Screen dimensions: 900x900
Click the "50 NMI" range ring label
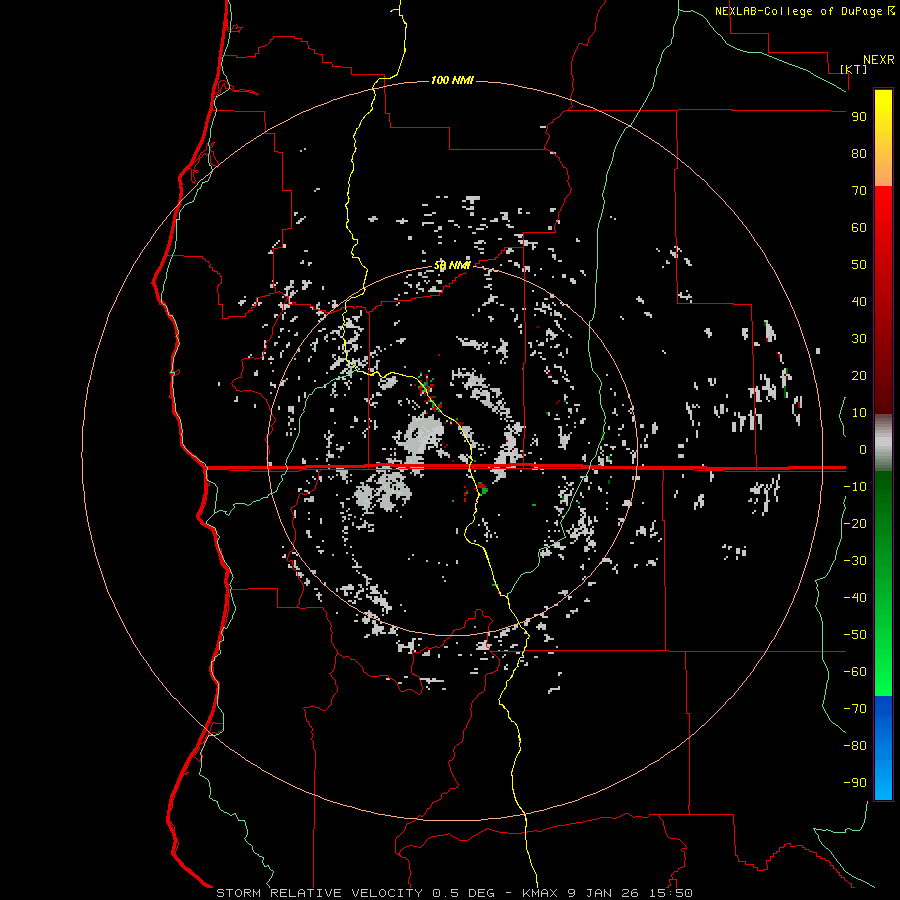pos(452,265)
